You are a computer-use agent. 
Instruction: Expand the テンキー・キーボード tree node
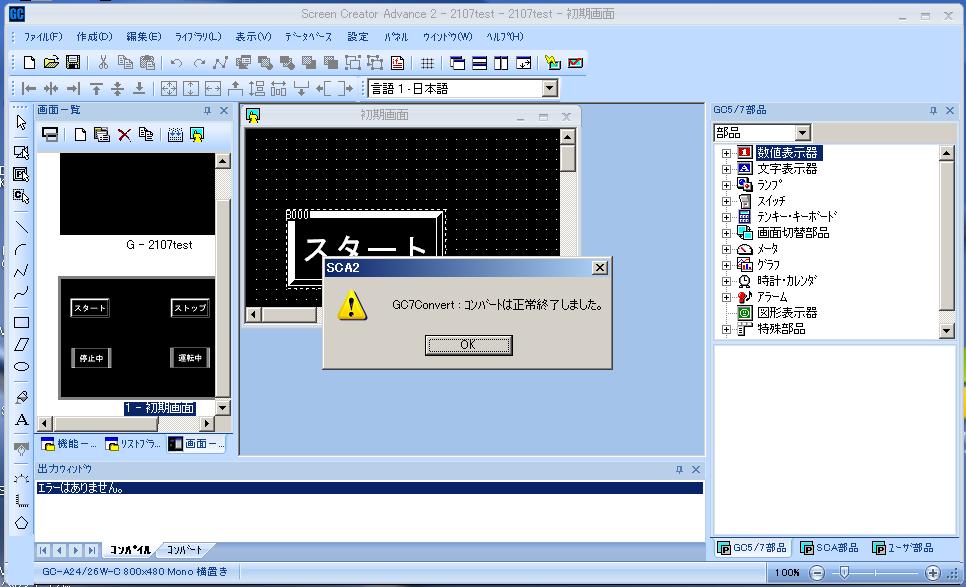(x=726, y=217)
